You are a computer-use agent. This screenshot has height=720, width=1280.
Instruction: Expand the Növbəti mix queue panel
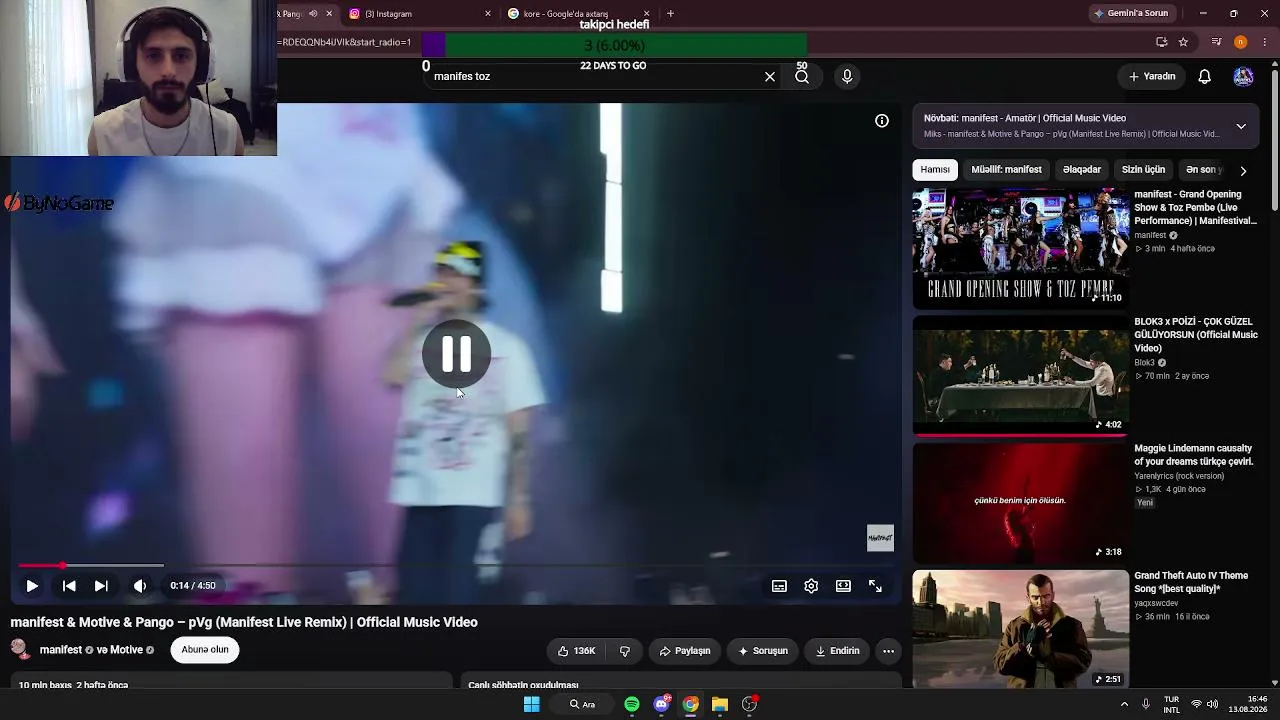pyautogui.click(x=1241, y=126)
